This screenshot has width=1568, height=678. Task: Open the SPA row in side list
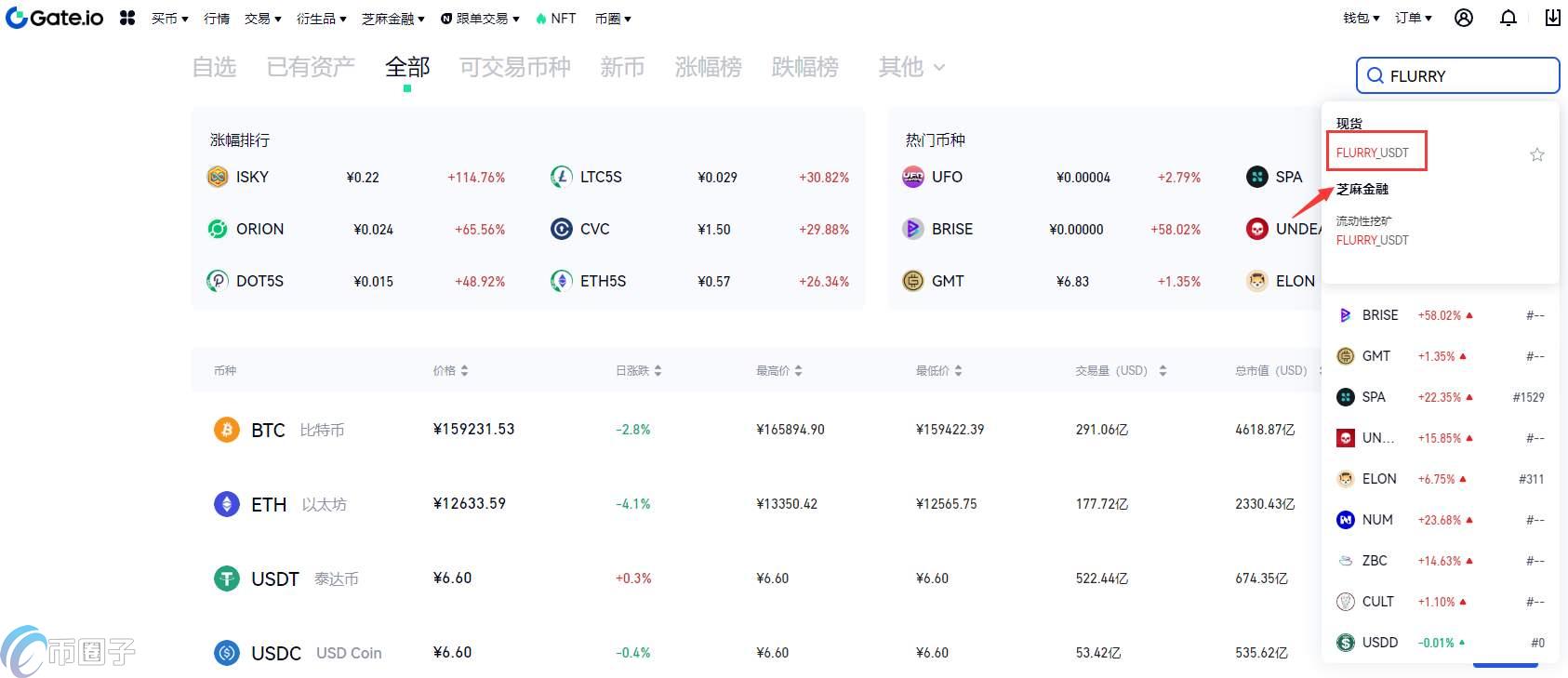pyautogui.click(x=1441, y=397)
